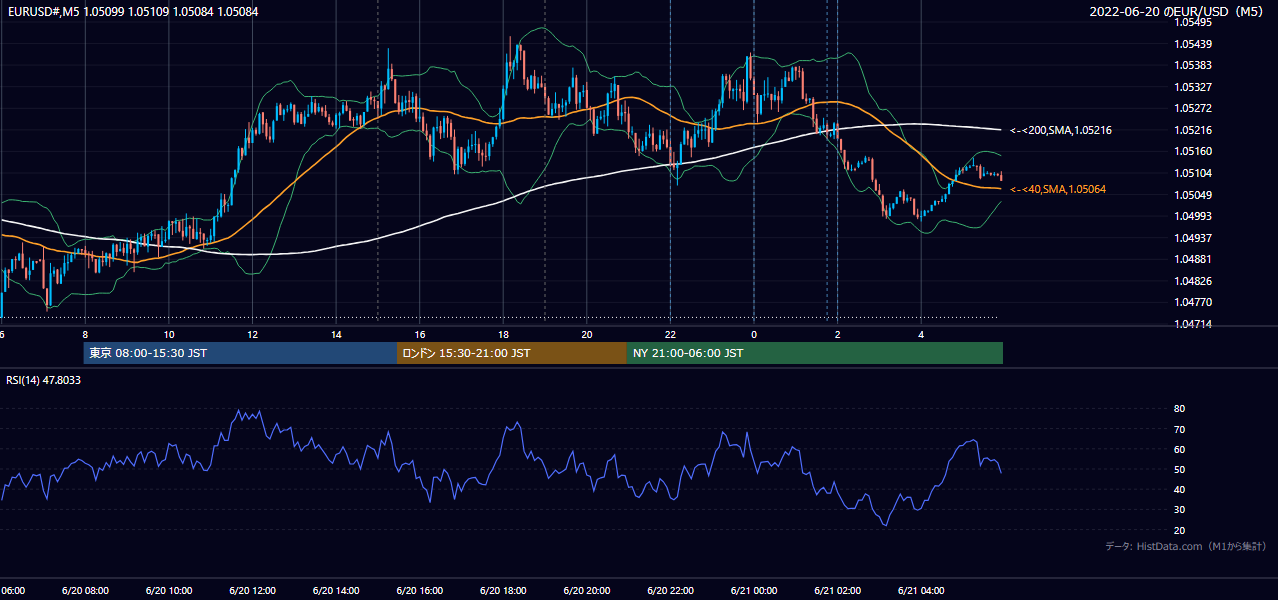
Task: Click price axis value 1.04826
Action: pos(1193,281)
